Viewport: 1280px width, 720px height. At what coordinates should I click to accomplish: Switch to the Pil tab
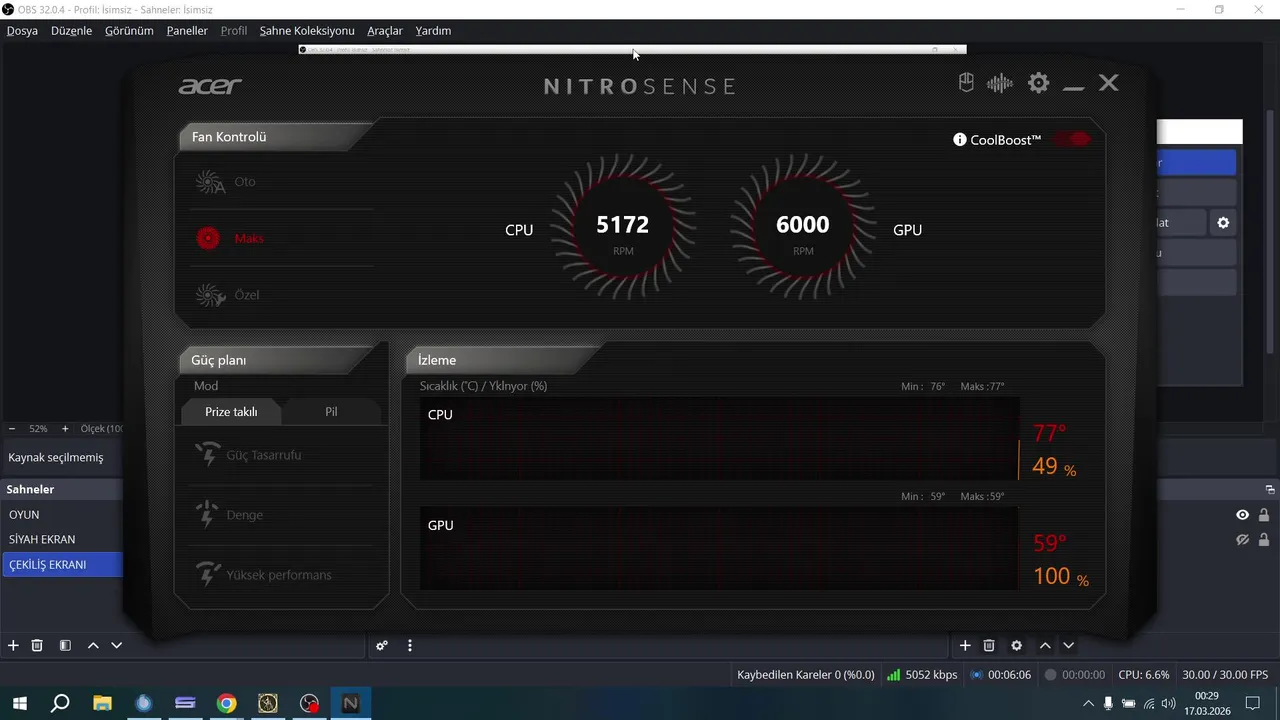pyautogui.click(x=331, y=412)
